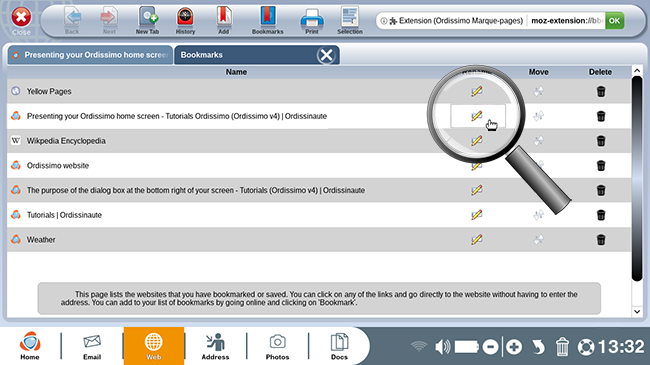Delete The purpose of the dialog box bookmark
The height and width of the screenshot is (365, 650).
coord(601,190)
